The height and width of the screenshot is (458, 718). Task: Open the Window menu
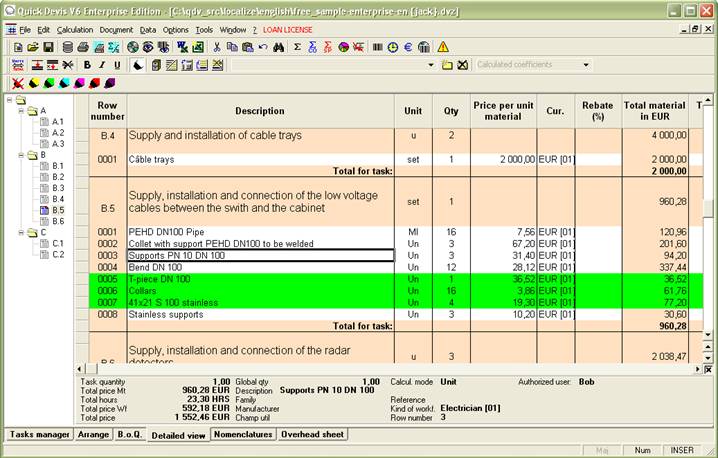tap(233, 30)
